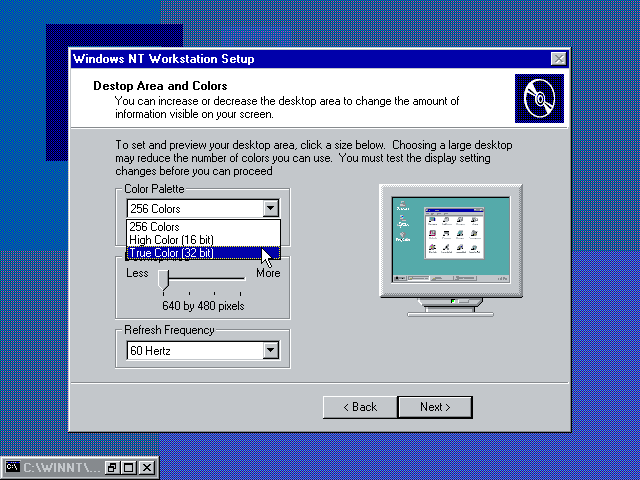
Task: Click the desktop area slider thumb
Action: [163, 280]
